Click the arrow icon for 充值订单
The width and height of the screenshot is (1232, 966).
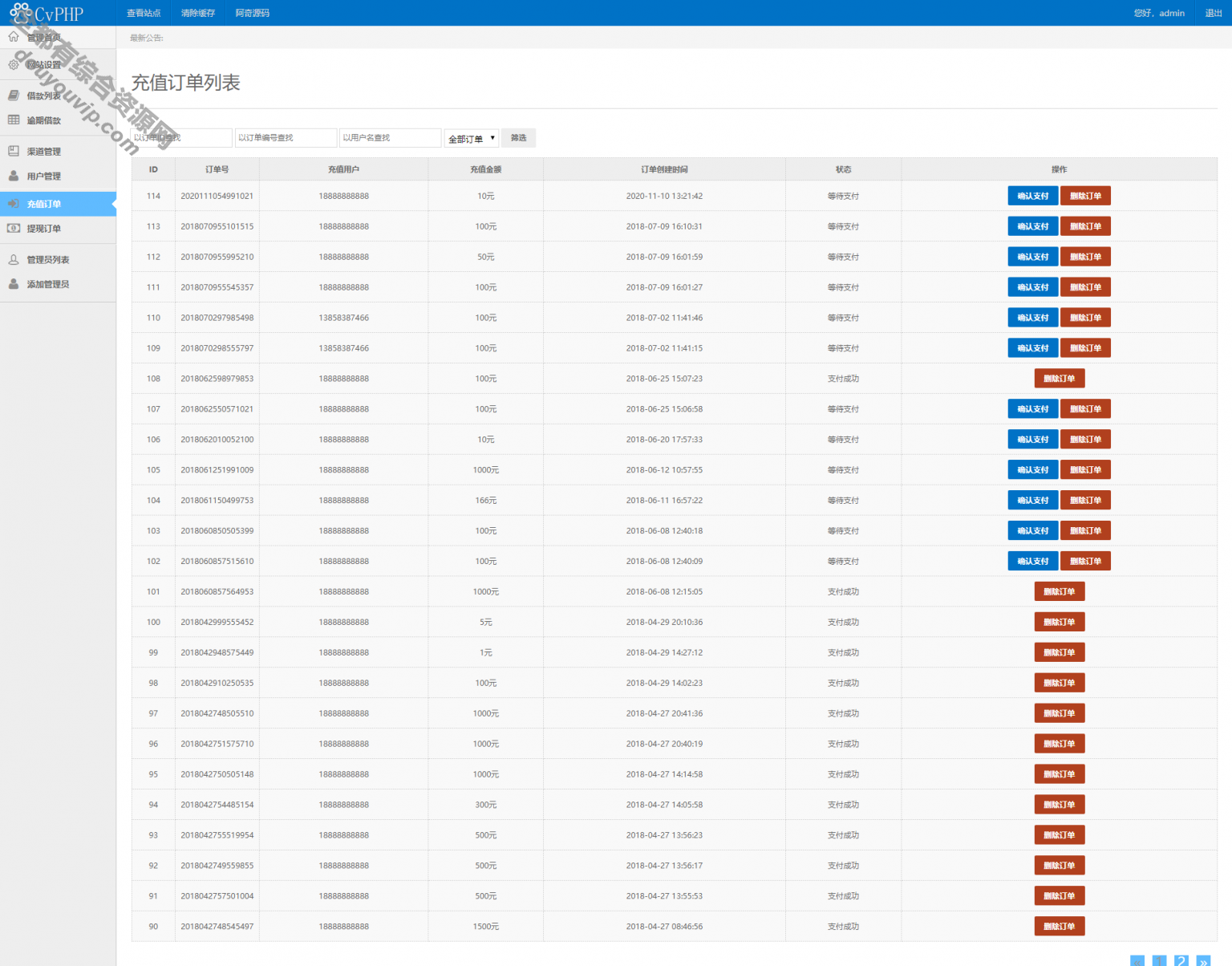(14, 204)
